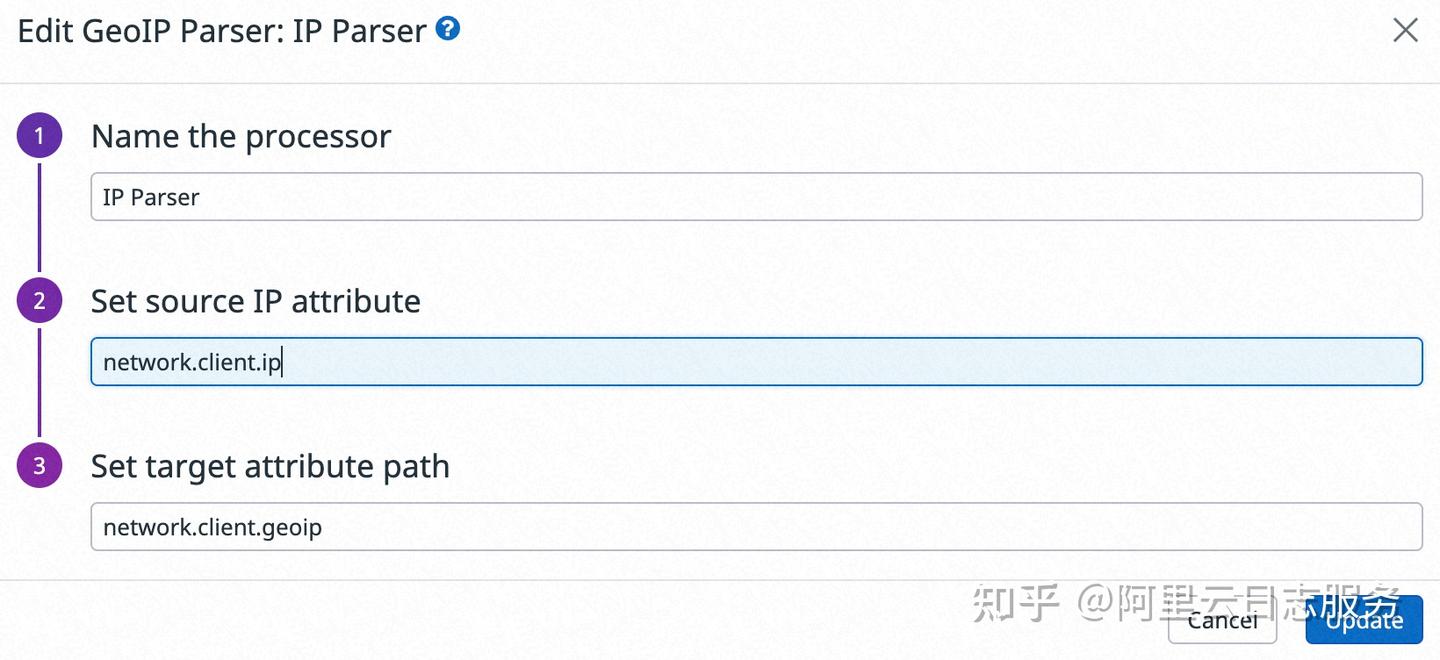Click the 'Set target attribute path' label
This screenshot has width=1440, height=660.
tap(270, 465)
